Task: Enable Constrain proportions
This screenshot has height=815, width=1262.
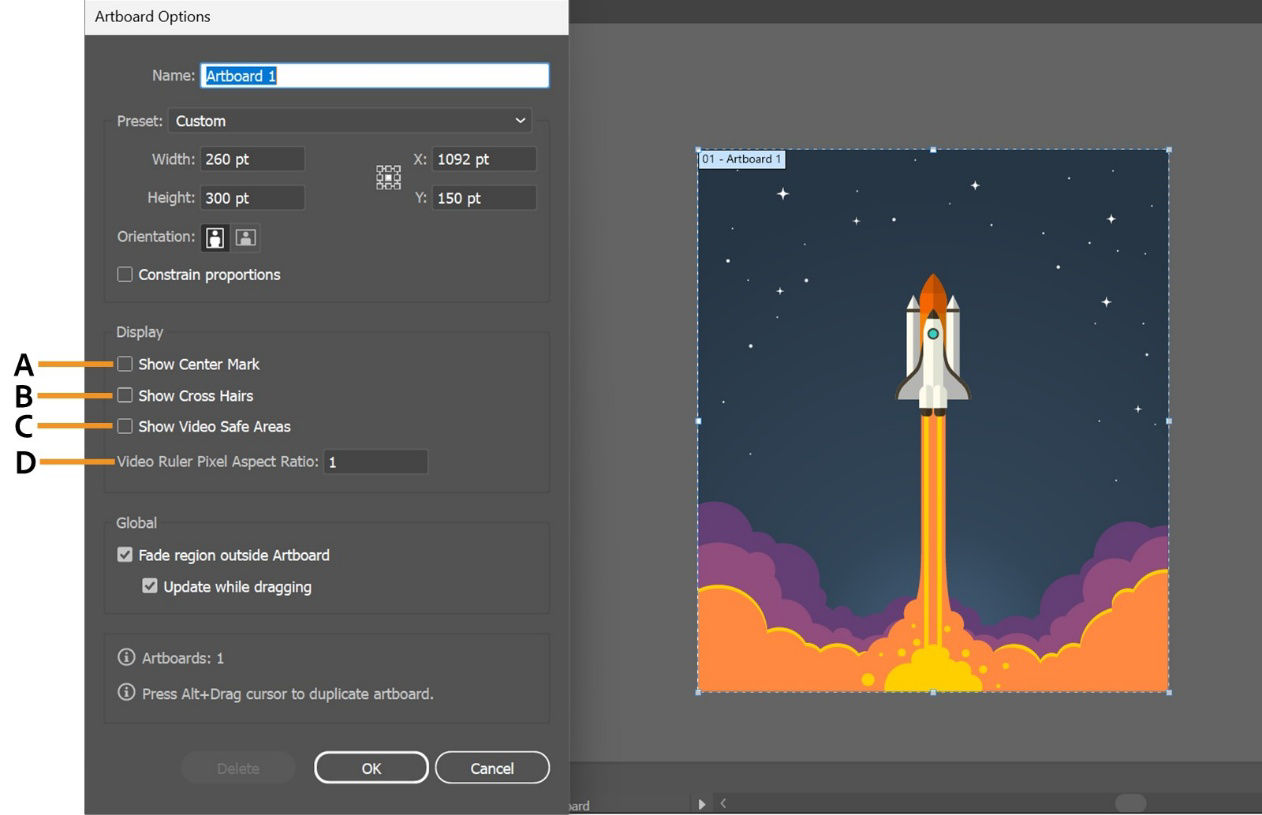Action: [x=125, y=274]
